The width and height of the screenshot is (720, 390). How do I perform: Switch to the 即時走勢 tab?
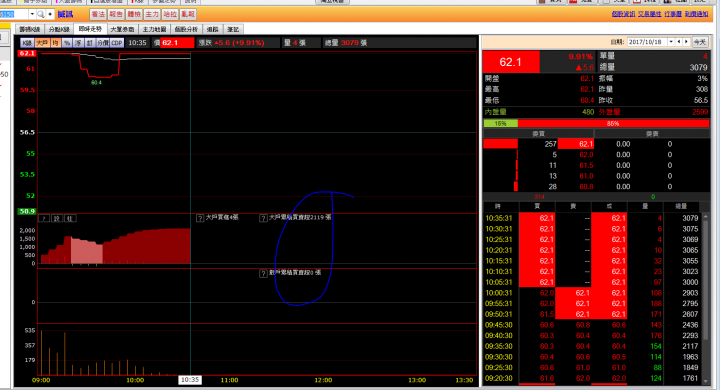point(90,29)
